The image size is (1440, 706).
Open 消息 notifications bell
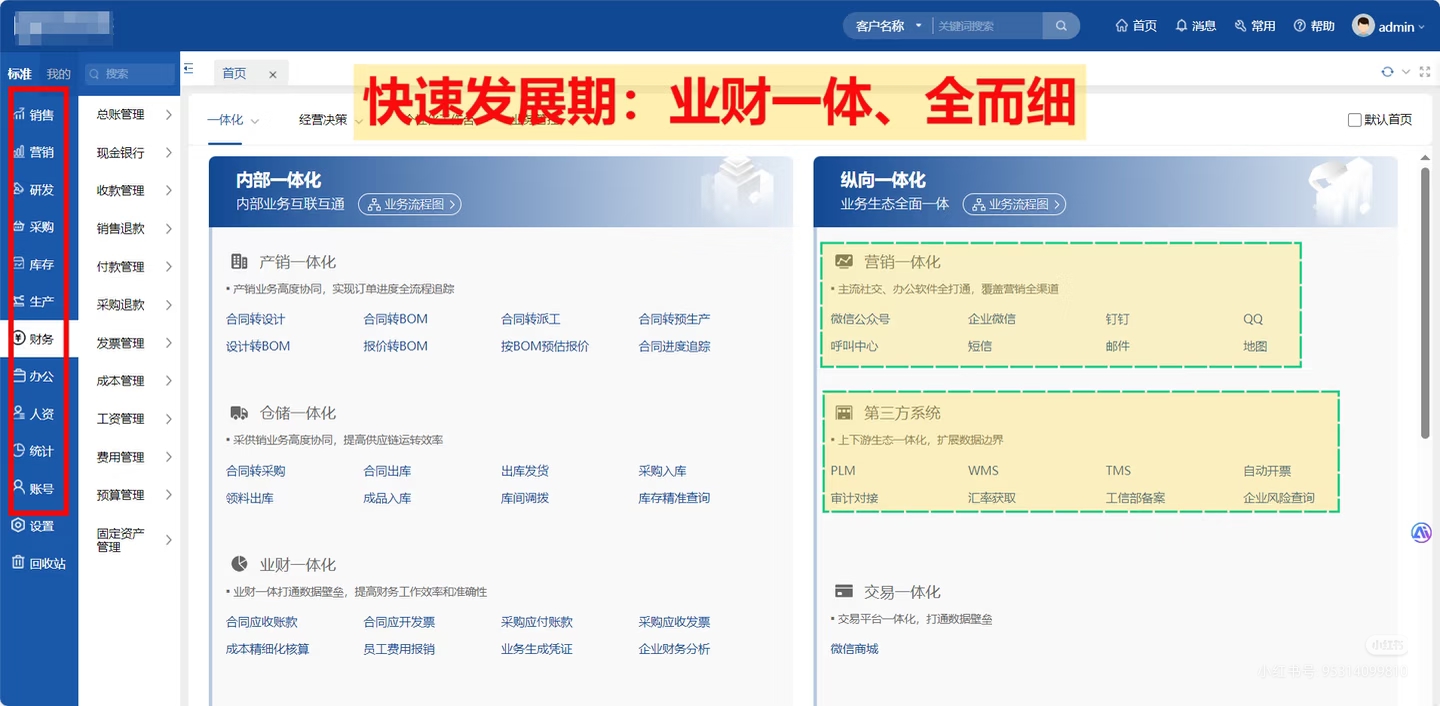click(1195, 26)
